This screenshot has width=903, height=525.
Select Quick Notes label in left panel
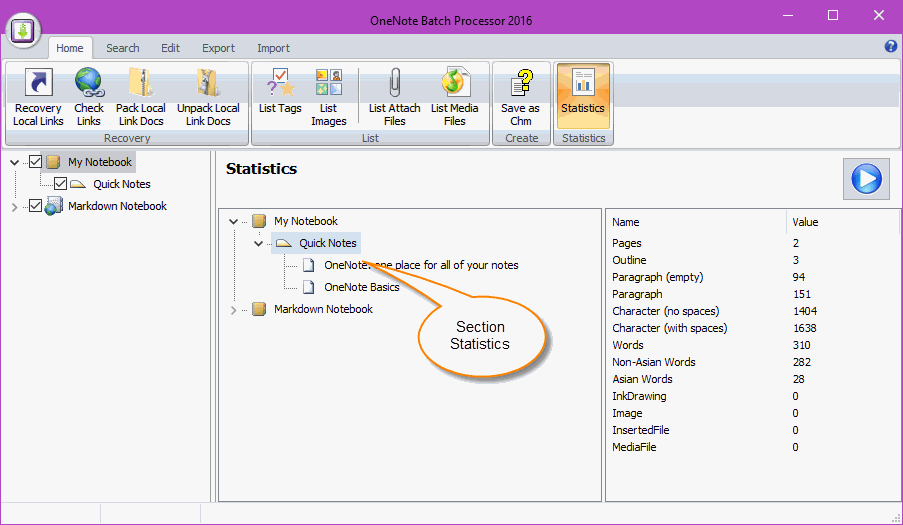[122, 184]
